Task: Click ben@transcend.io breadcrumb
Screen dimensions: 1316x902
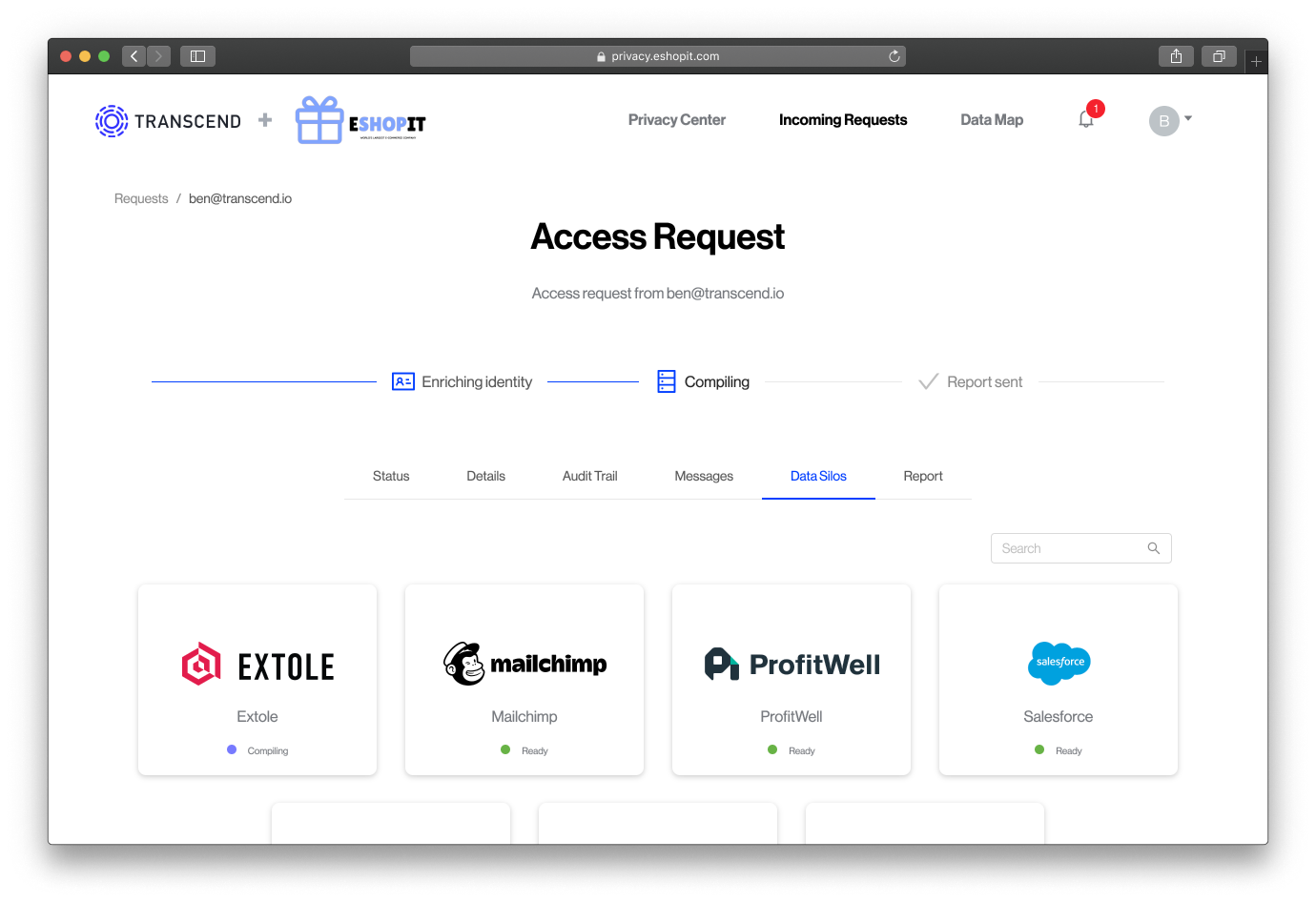Action: tap(240, 198)
